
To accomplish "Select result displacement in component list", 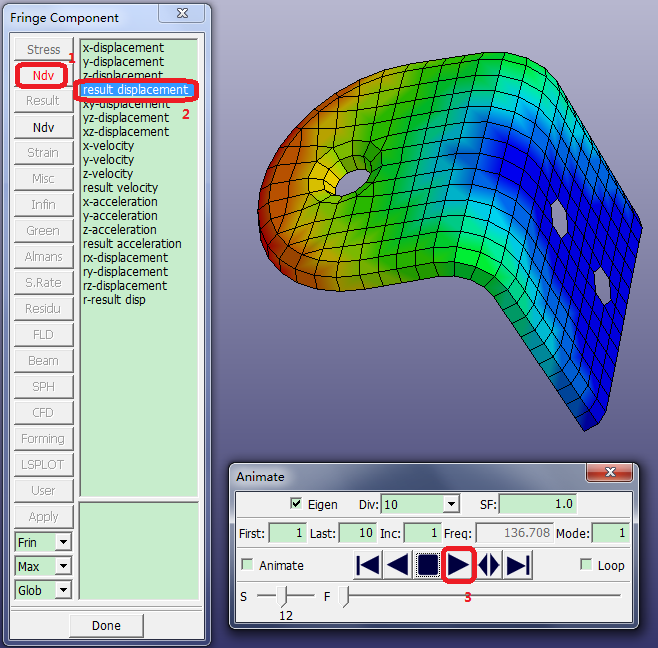I will [135, 90].
